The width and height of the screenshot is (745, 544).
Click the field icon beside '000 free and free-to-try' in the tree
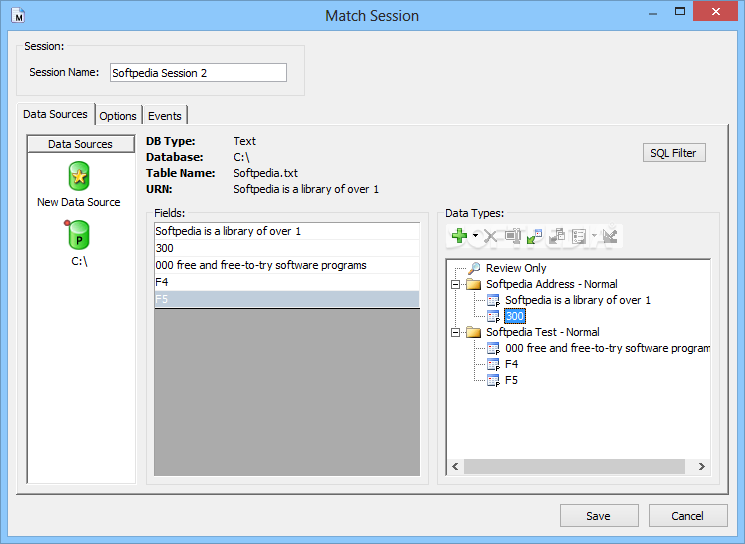493,348
